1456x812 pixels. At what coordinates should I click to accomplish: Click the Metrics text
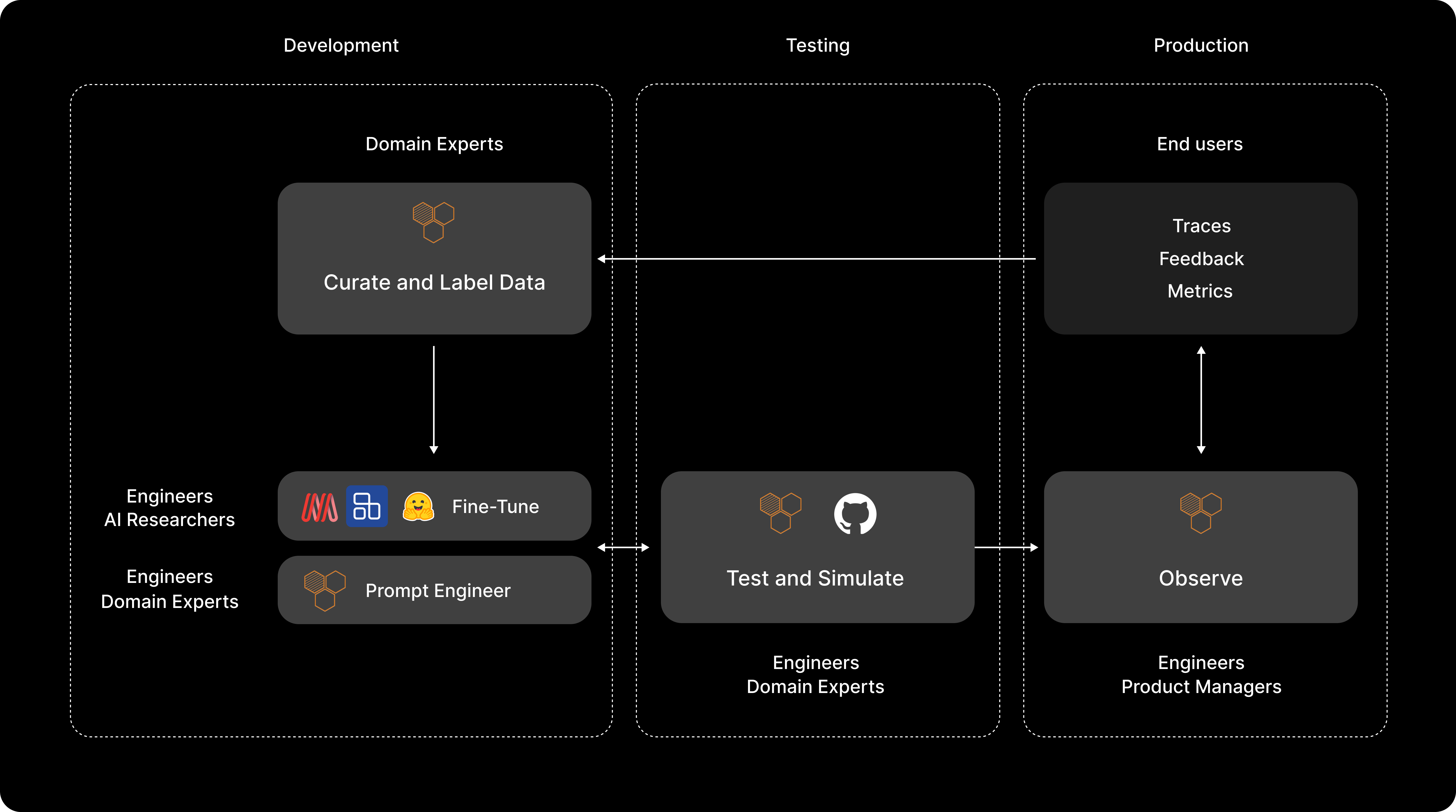1200,291
